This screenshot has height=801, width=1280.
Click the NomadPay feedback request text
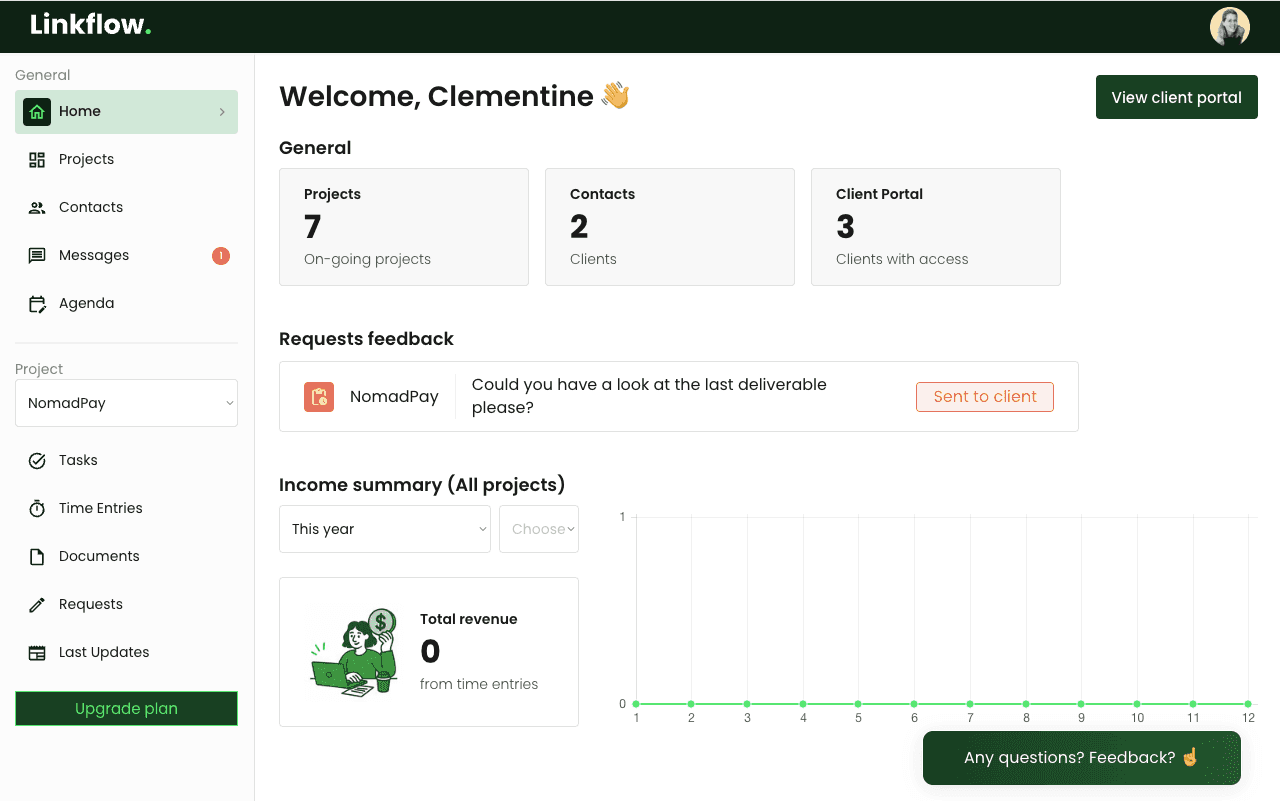coord(649,396)
